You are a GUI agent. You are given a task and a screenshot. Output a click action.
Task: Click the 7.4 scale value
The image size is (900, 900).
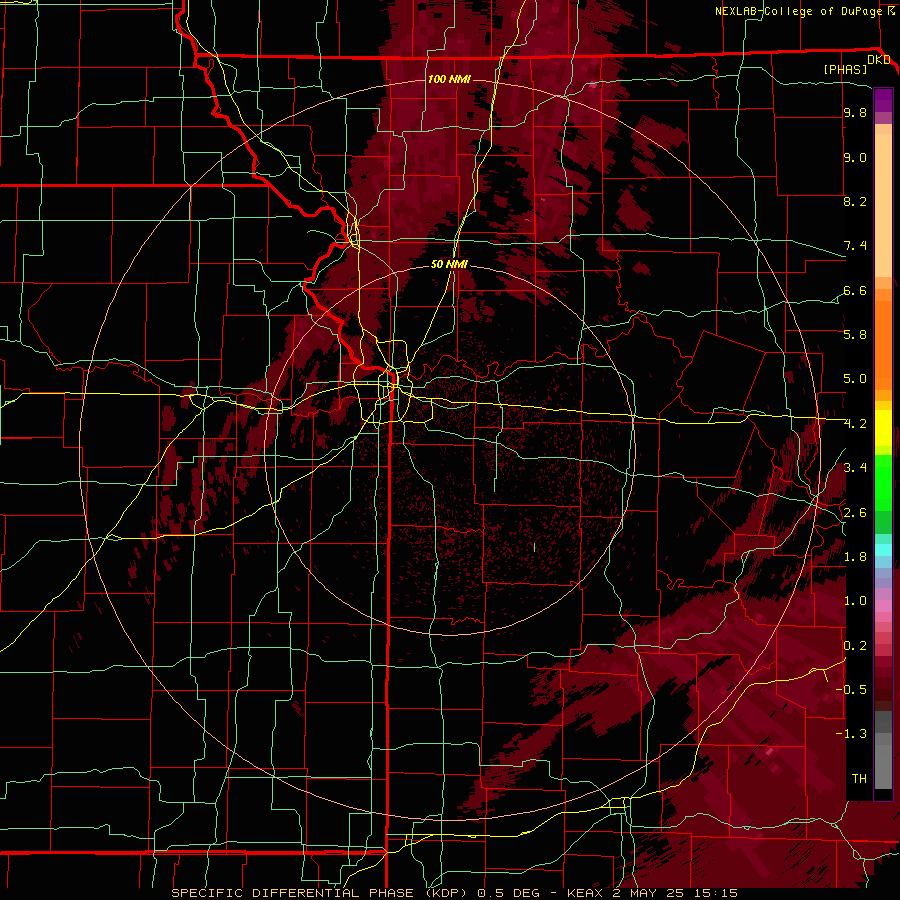855,246
